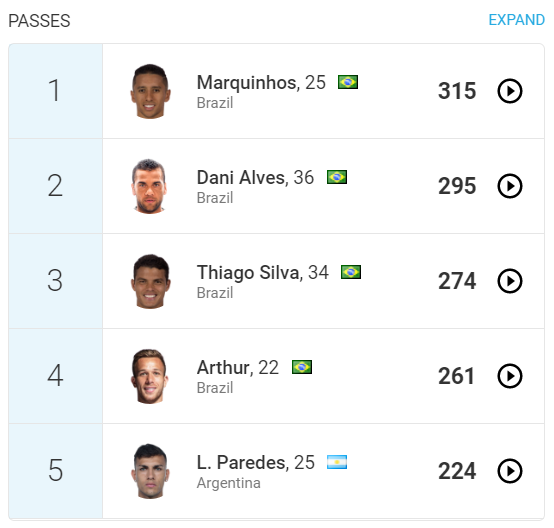Select the Argentina team label under Paredes

229,483
